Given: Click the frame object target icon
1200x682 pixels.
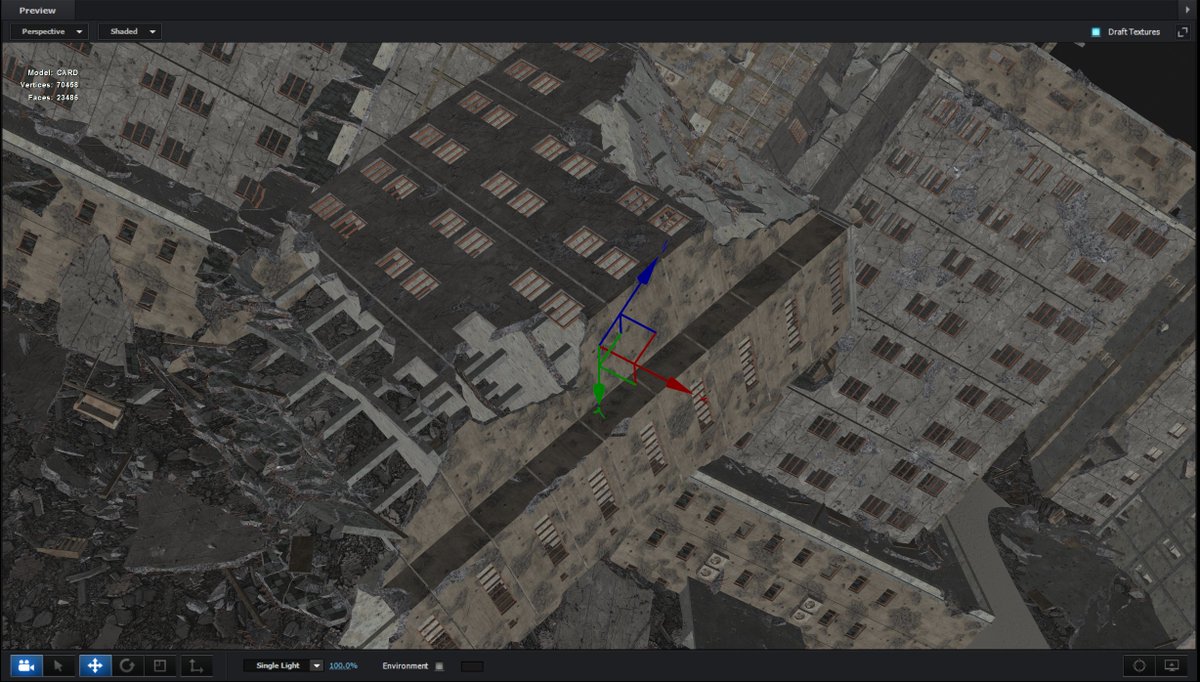Looking at the screenshot, I should tap(1139, 665).
